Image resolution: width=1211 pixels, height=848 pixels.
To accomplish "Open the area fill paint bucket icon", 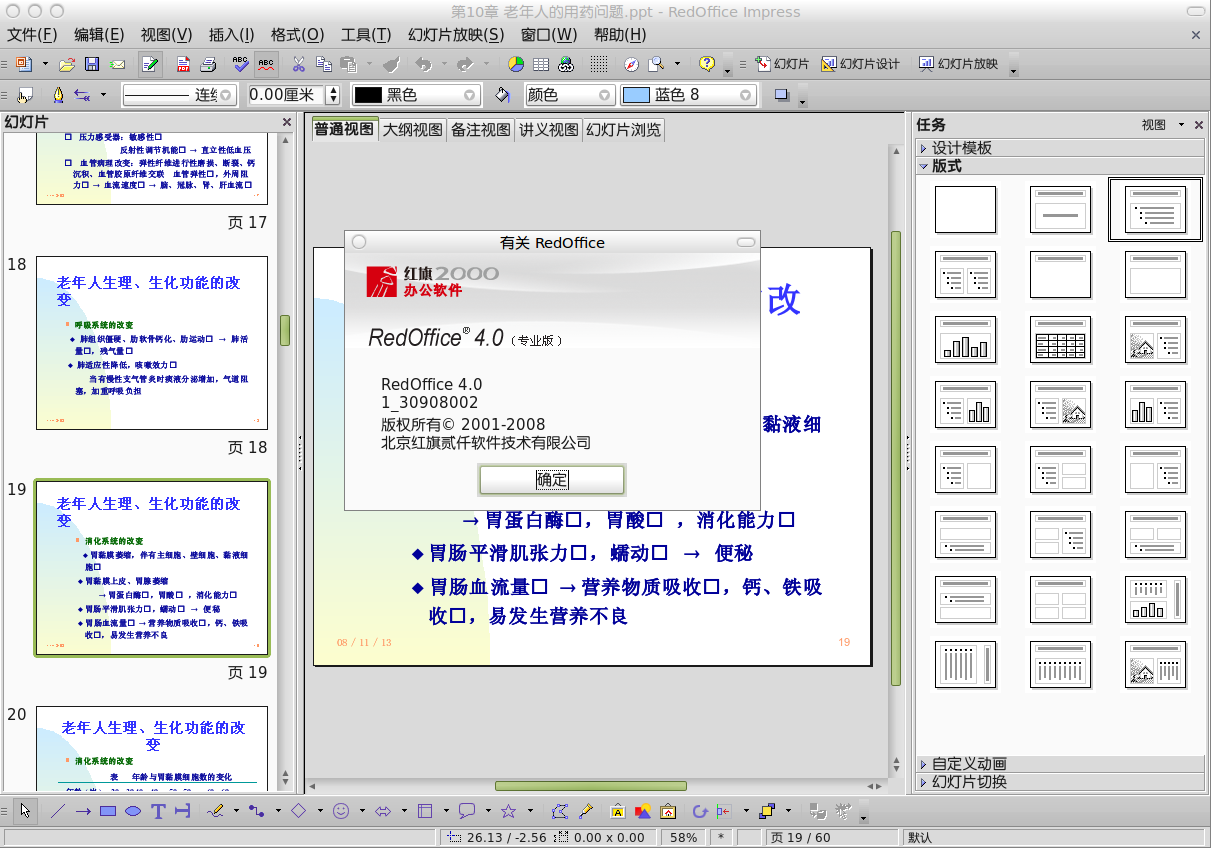I will point(503,95).
